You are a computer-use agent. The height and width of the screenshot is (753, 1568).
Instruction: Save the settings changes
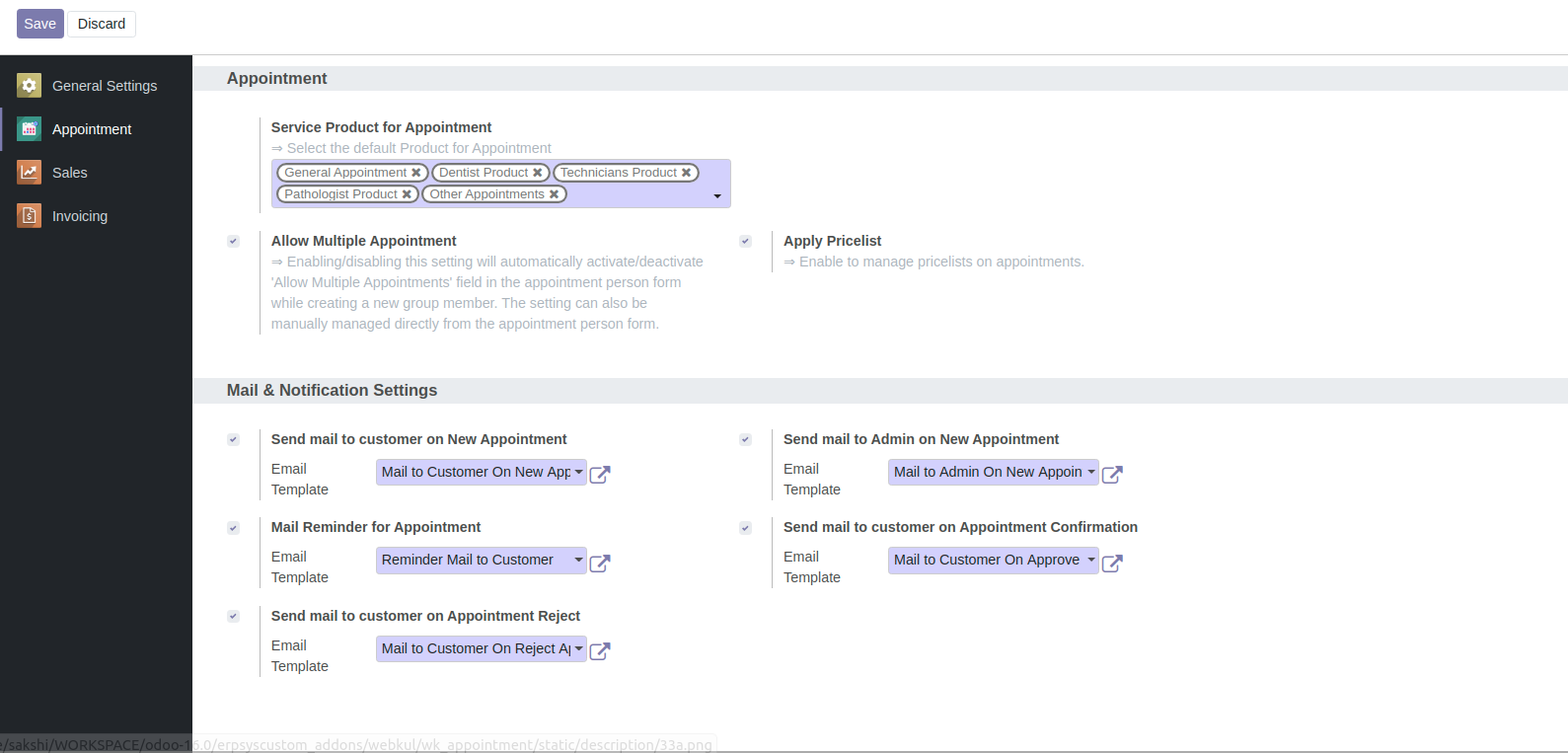coord(39,24)
